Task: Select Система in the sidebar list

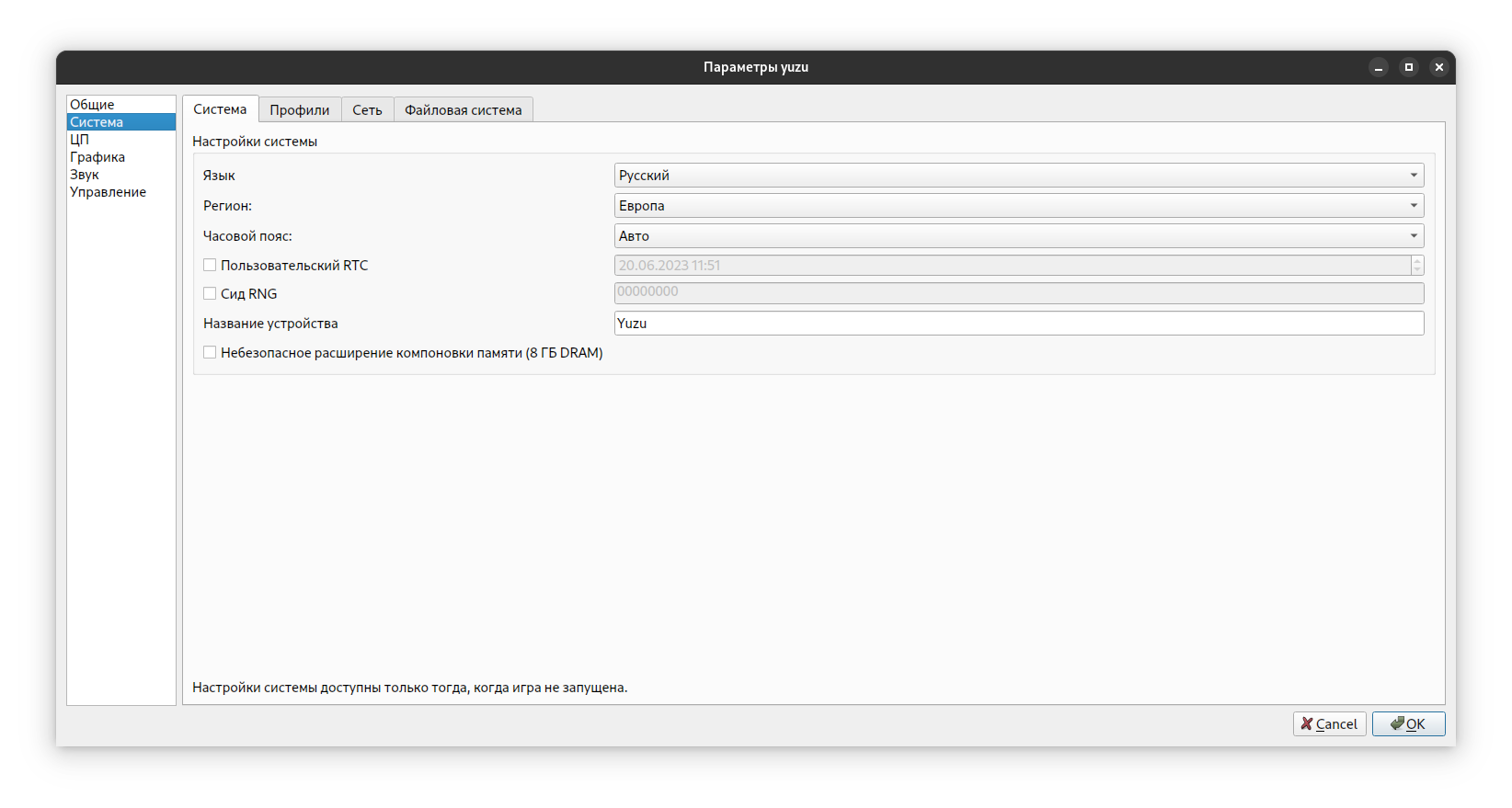Action: pyautogui.click(x=120, y=122)
